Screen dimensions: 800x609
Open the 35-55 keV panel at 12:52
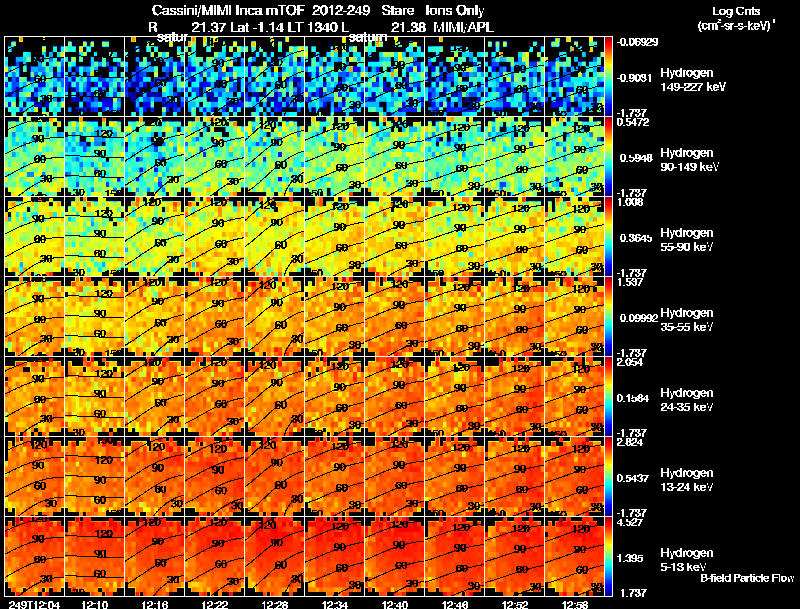tap(515, 317)
